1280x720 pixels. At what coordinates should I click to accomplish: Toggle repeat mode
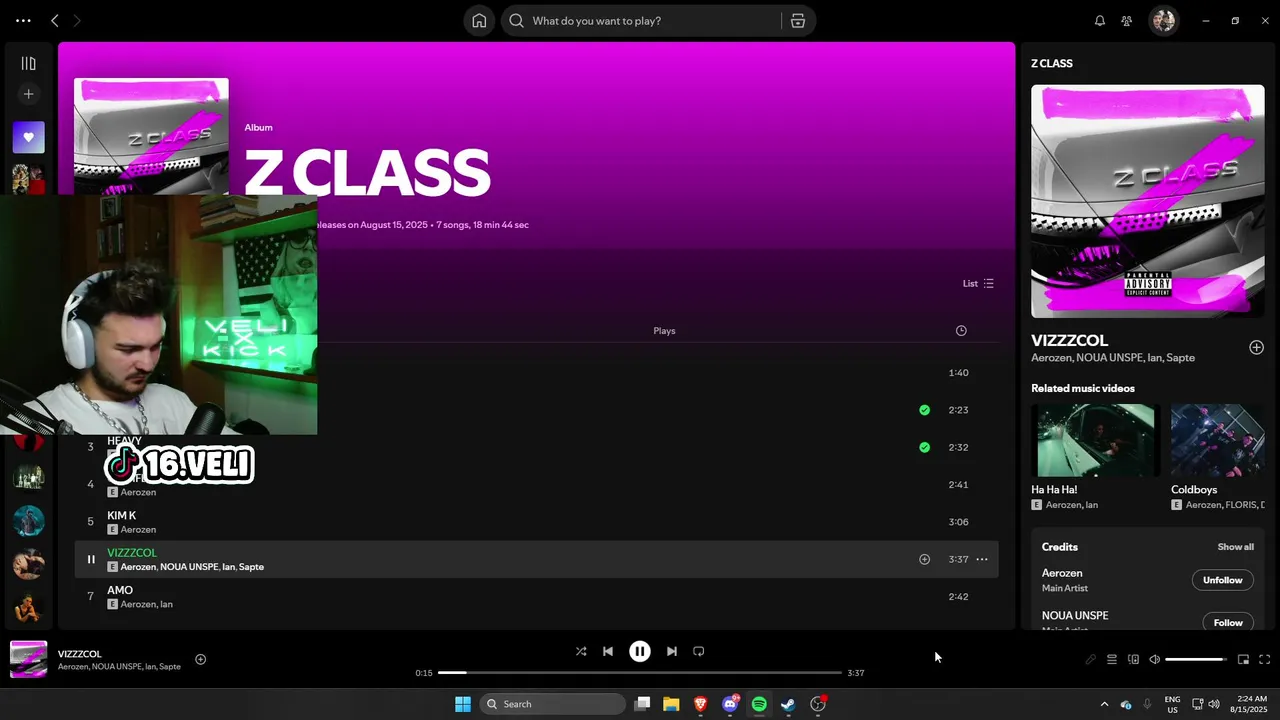click(699, 651)
